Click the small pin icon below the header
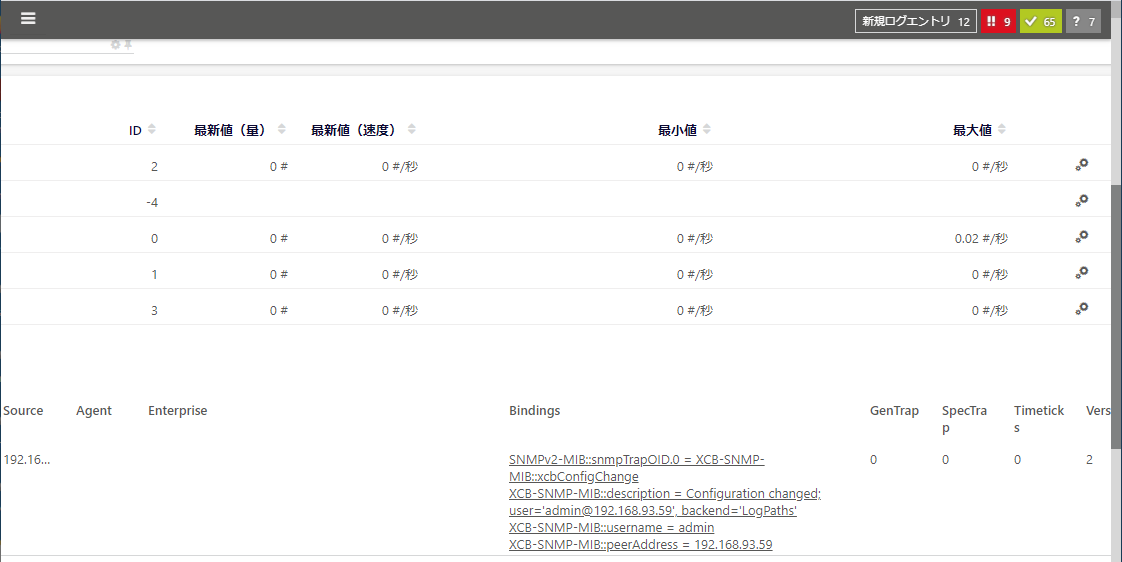Image resolution: width=1122 pixels, height=562 pixels. tap(128, 44)
